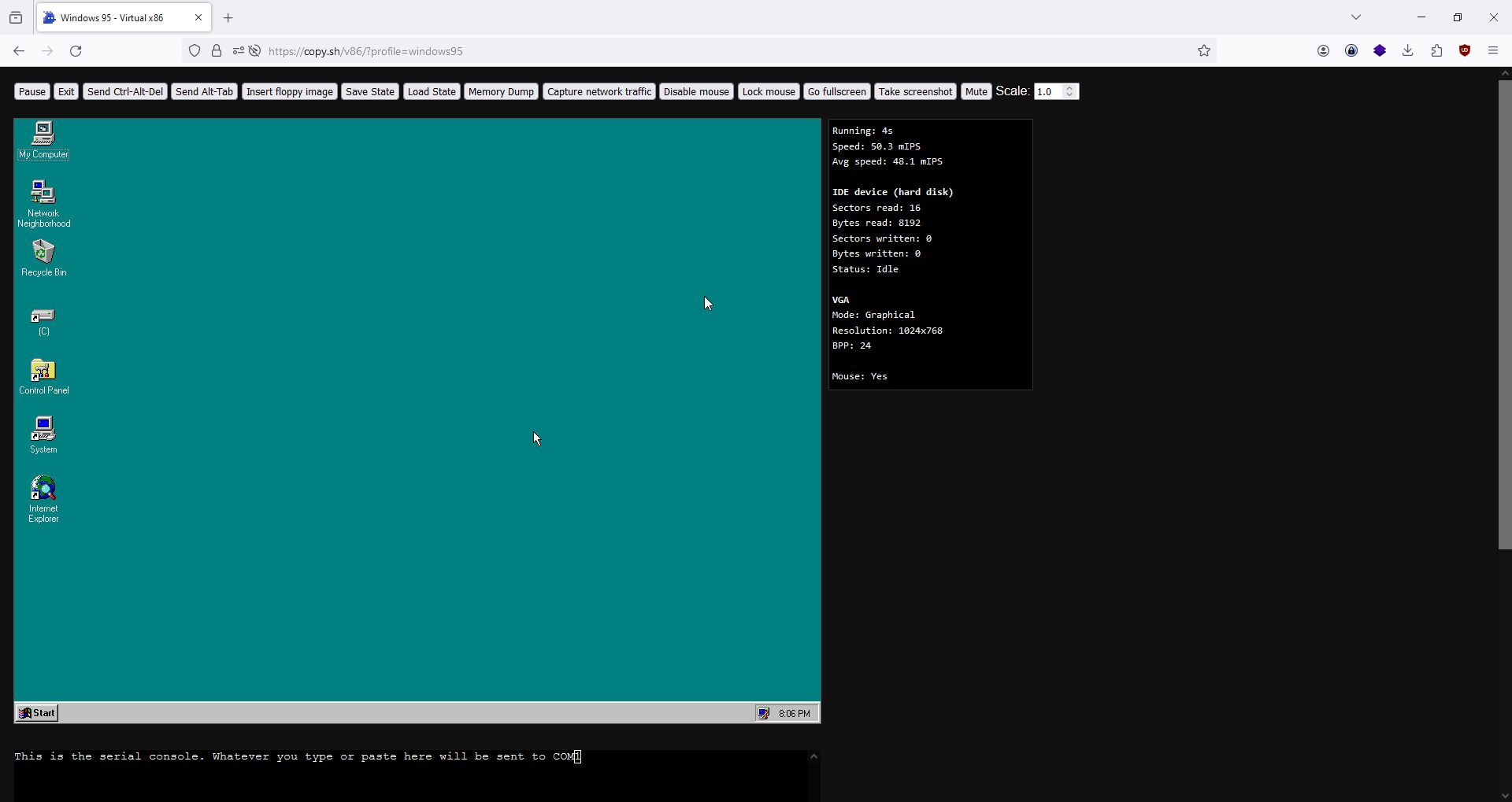Click the Send Alt-Tab button
Viewport: 1512px width, 802px height.
point(204,92)
